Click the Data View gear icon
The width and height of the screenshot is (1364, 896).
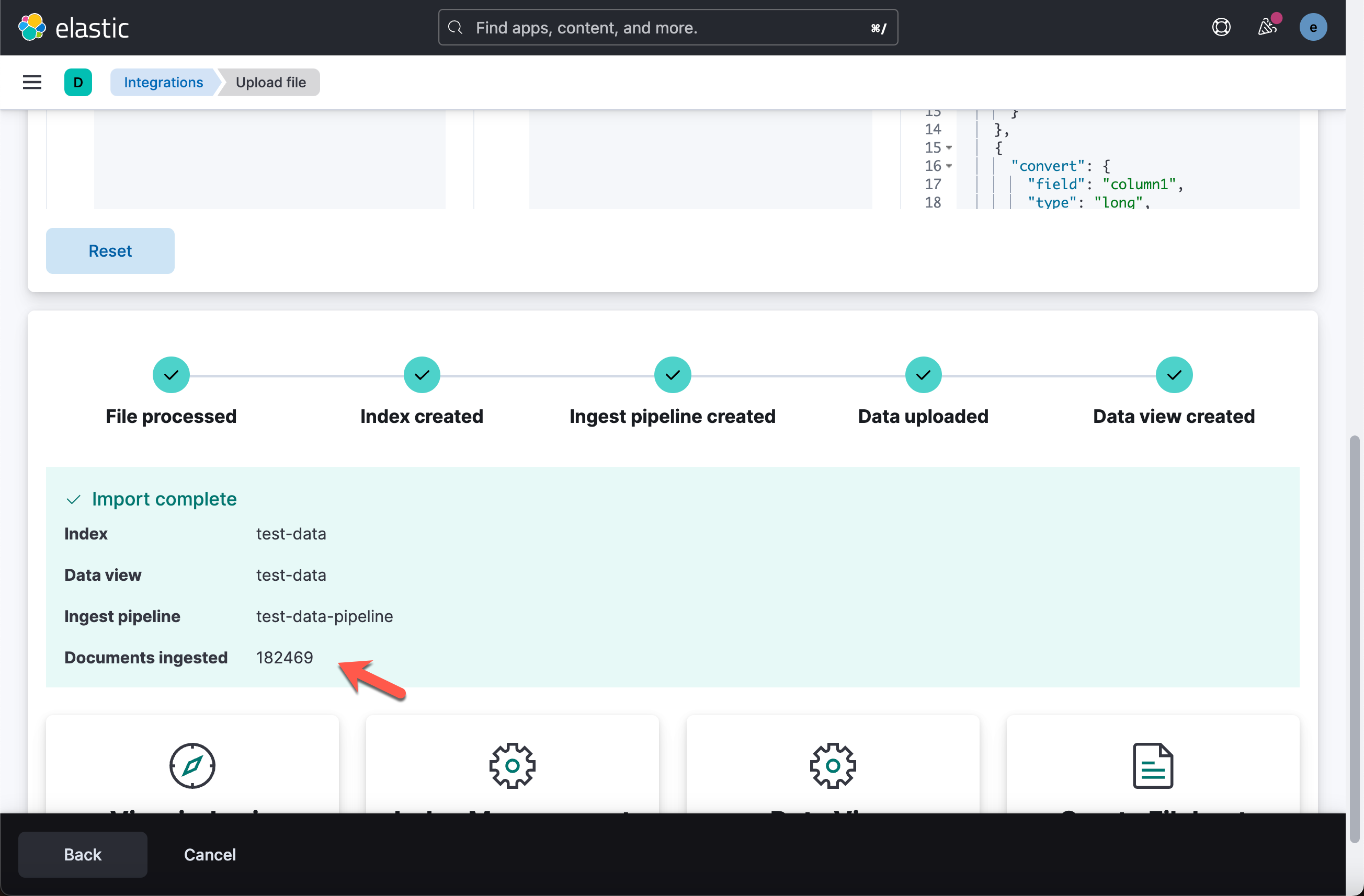pyautogui.click(x=832, y=765)
